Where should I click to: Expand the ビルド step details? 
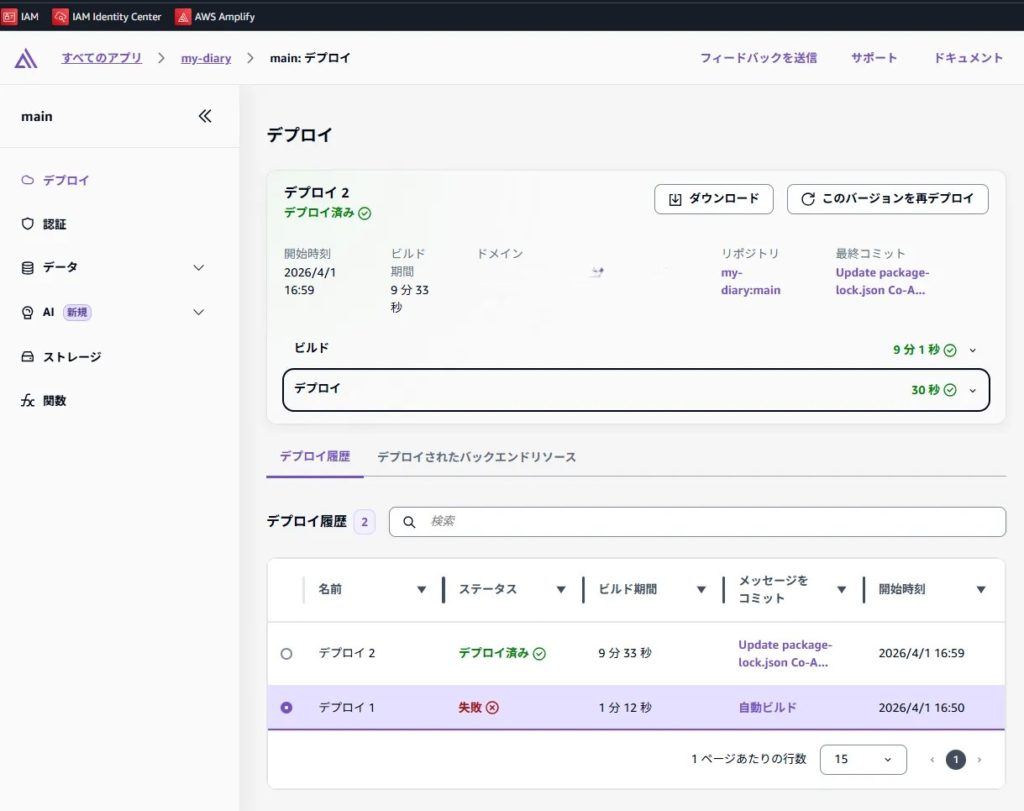pos(972,350)
